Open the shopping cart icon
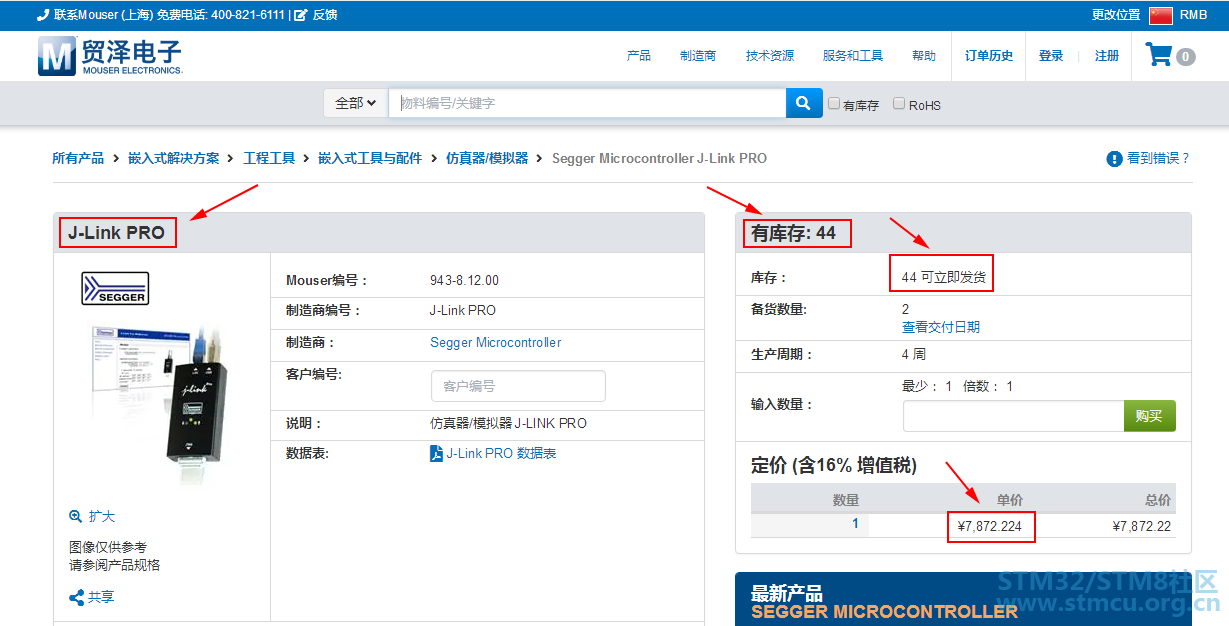This screenshot has height=626, width=1229. click(x=1159, y=55)
